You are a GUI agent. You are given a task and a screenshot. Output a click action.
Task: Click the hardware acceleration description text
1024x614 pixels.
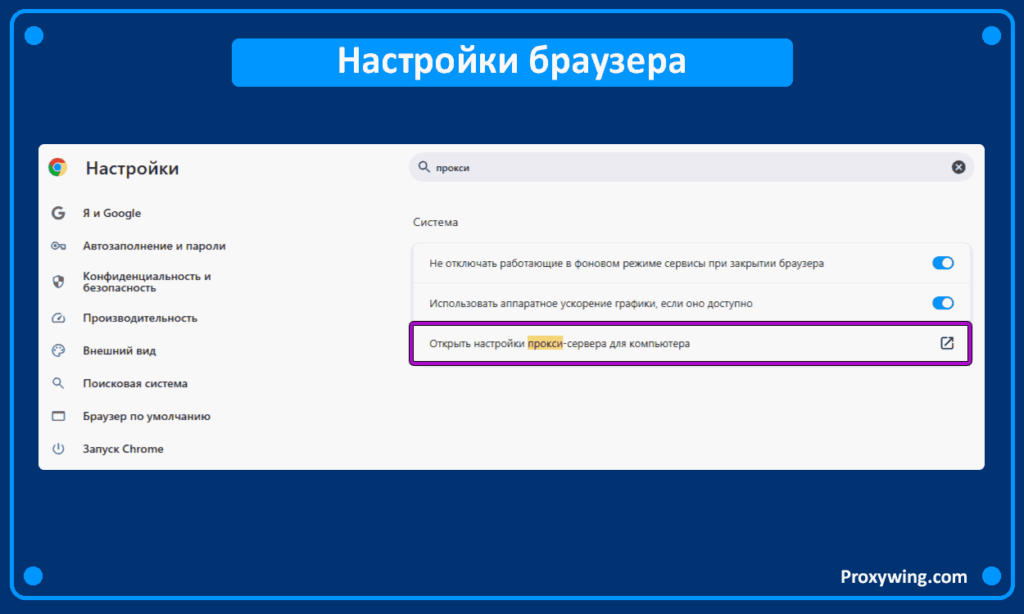coord(590,303)
